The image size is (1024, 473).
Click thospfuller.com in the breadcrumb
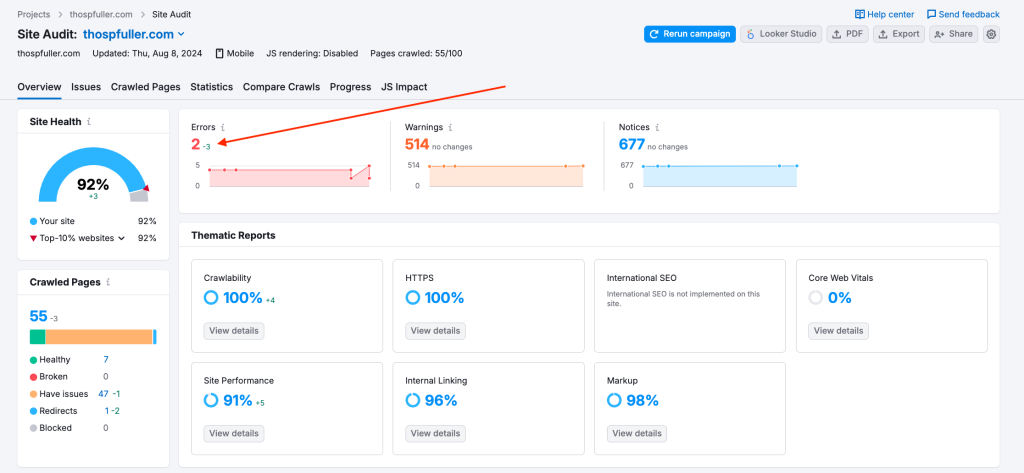(x=100, y=14)
